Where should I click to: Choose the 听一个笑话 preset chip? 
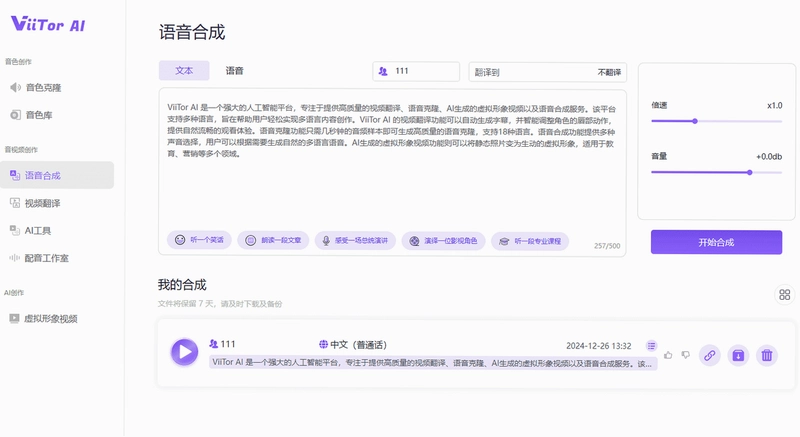[199, 240]
